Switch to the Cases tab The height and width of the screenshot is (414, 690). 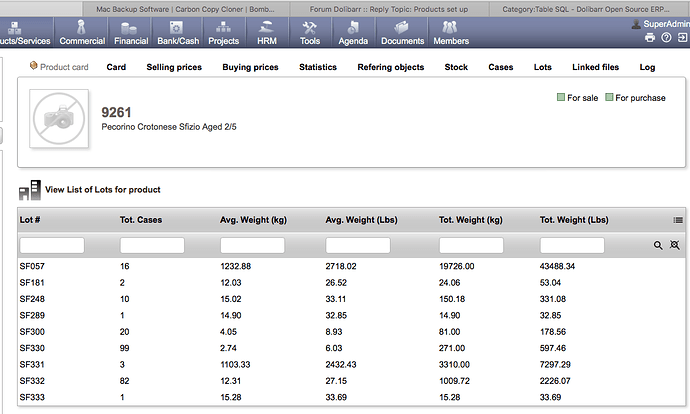click(x=501, y=67)
